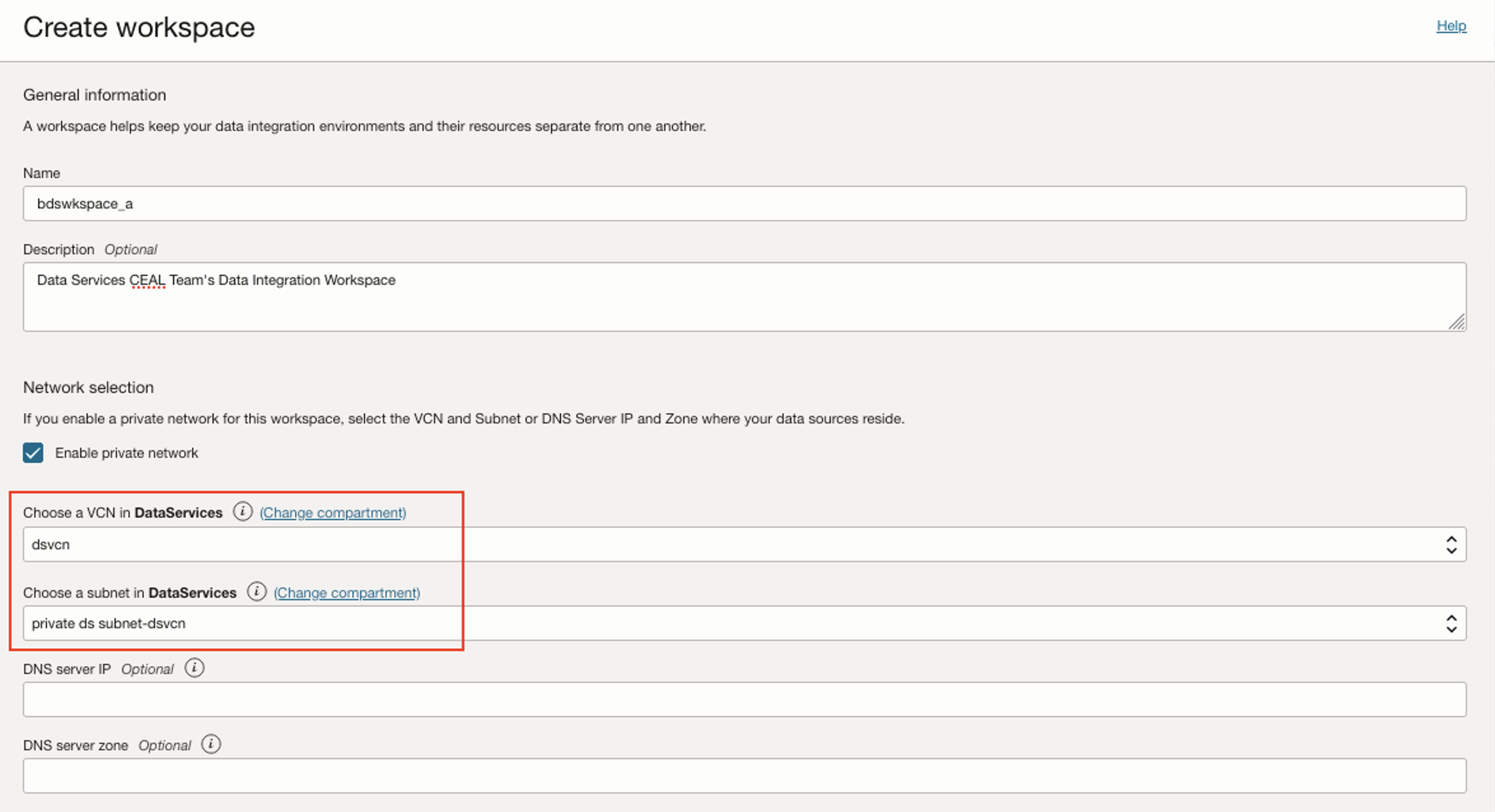Click the VCN dropdown up-down arrows
The image size is (1495, 812).
point(1451,544)
